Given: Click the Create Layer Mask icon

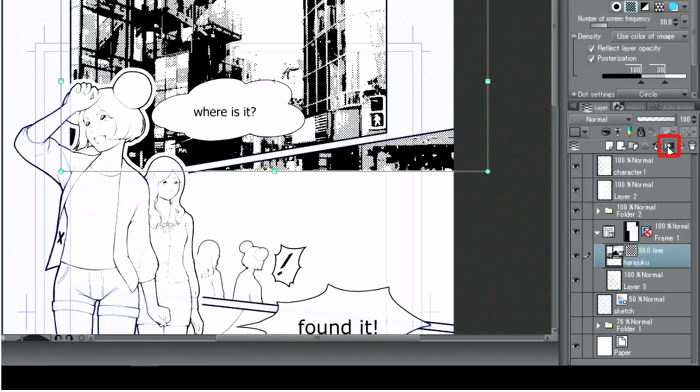Looking at the screenshot, I should (669, 146).
